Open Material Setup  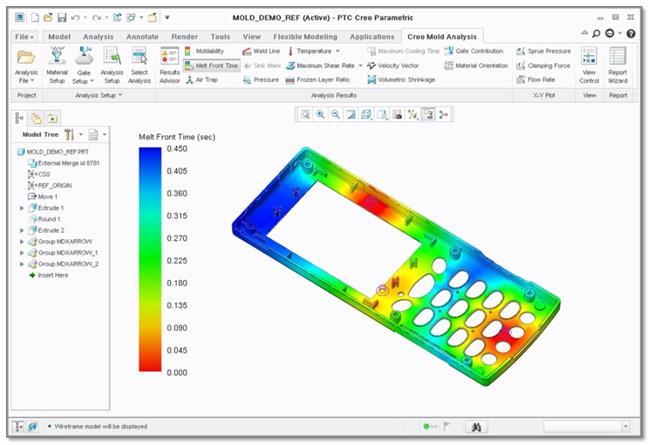pyautogui.click(x=57, y=65)
